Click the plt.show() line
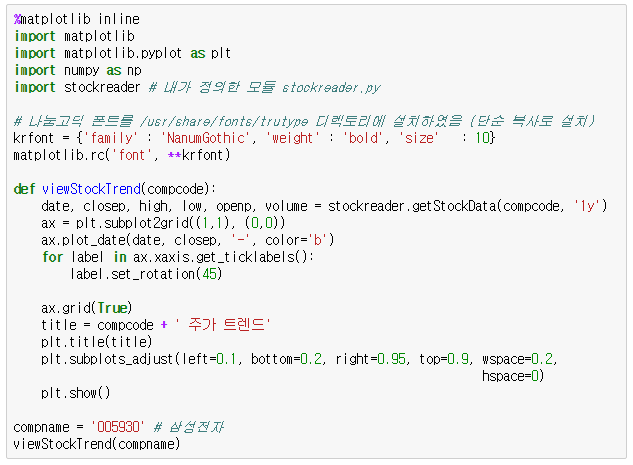This screenshot has height=465, width=633. click(75, 393)
